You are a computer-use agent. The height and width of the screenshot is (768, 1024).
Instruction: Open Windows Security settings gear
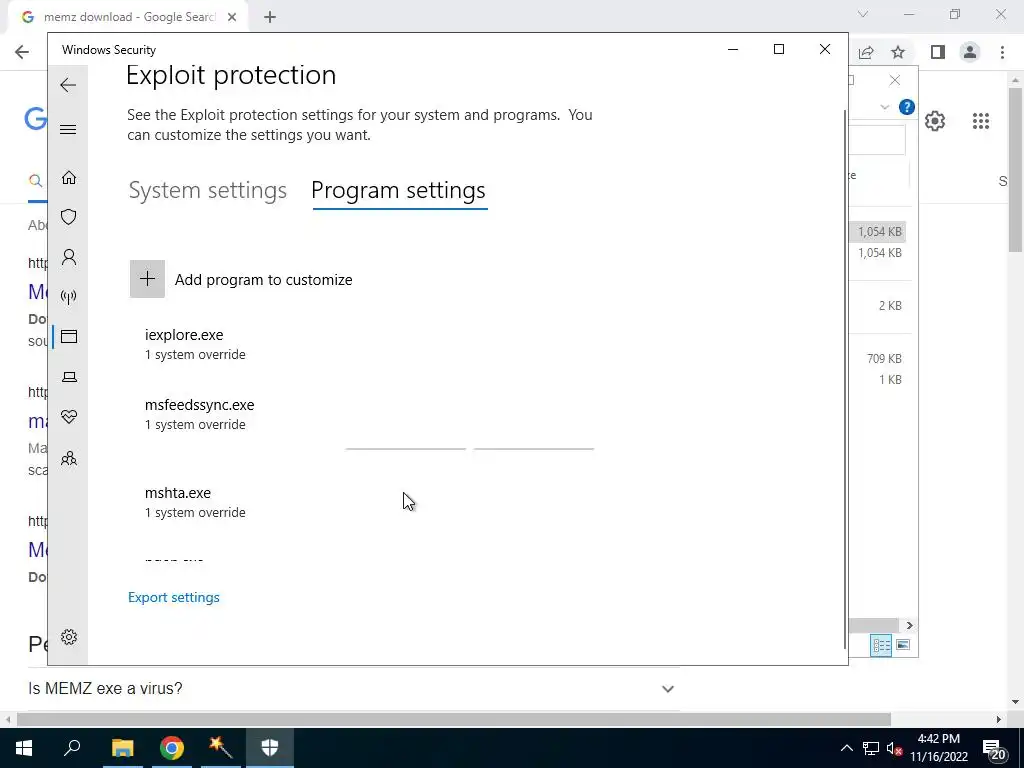click(69, 637)
